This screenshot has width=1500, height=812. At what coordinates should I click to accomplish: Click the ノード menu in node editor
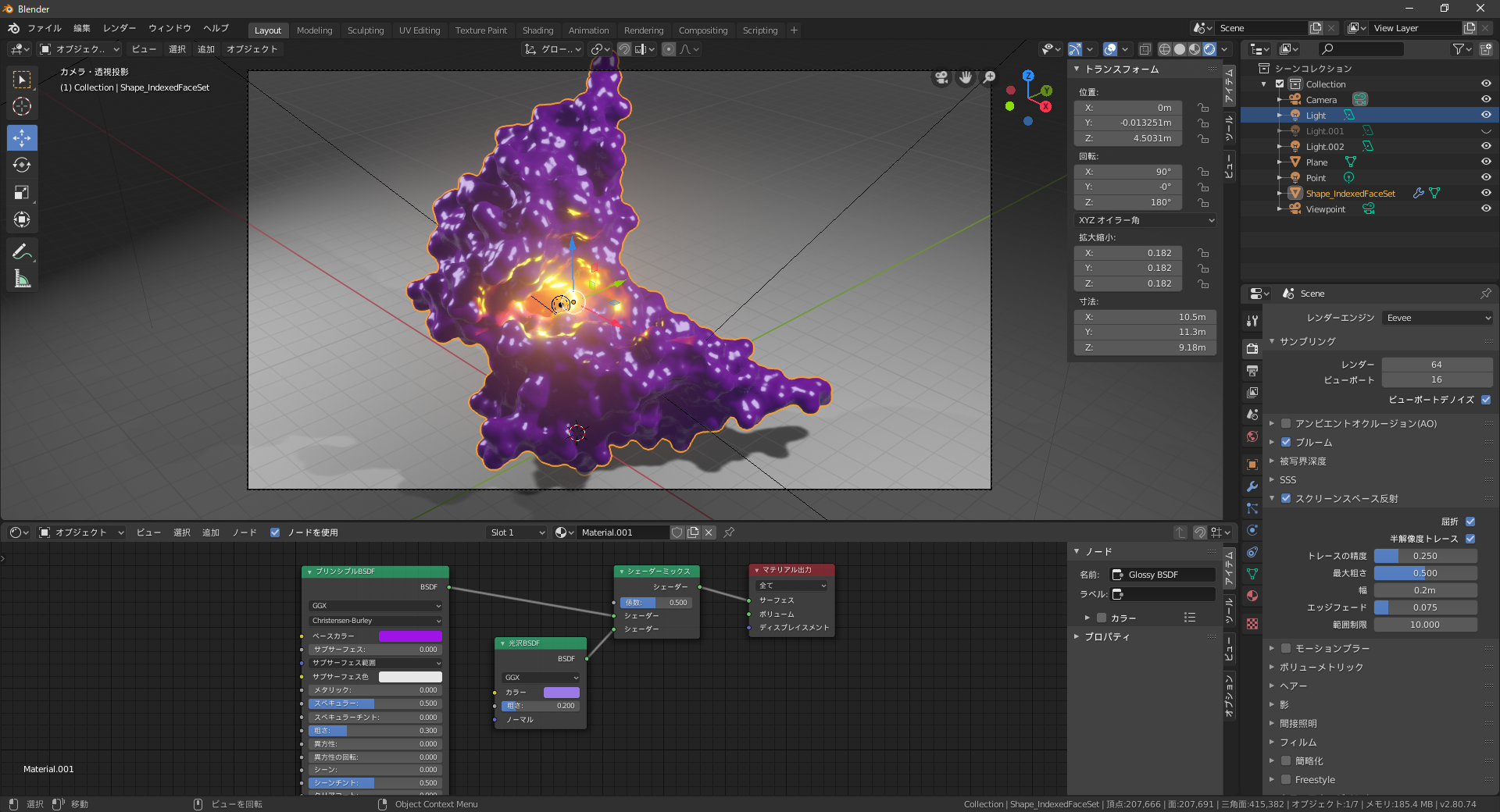click(x=244, y=532)
